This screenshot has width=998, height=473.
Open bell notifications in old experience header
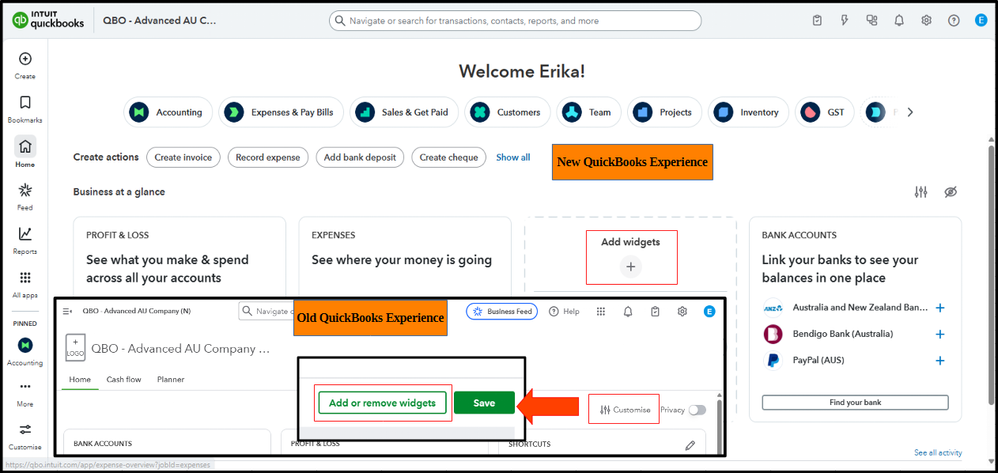point(628,311)
